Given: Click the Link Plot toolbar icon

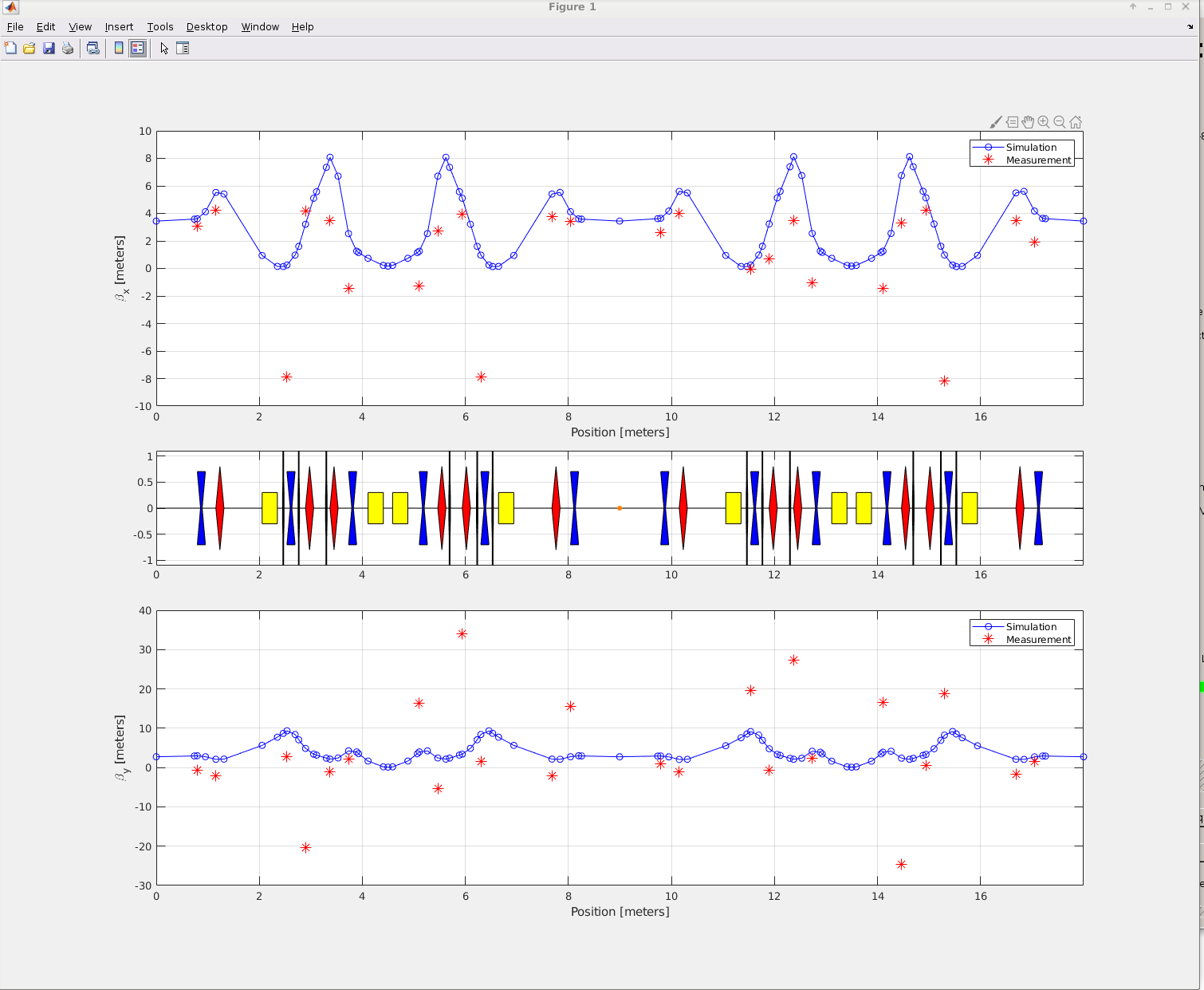Looking at the screenshot, I should click(93, 48).
